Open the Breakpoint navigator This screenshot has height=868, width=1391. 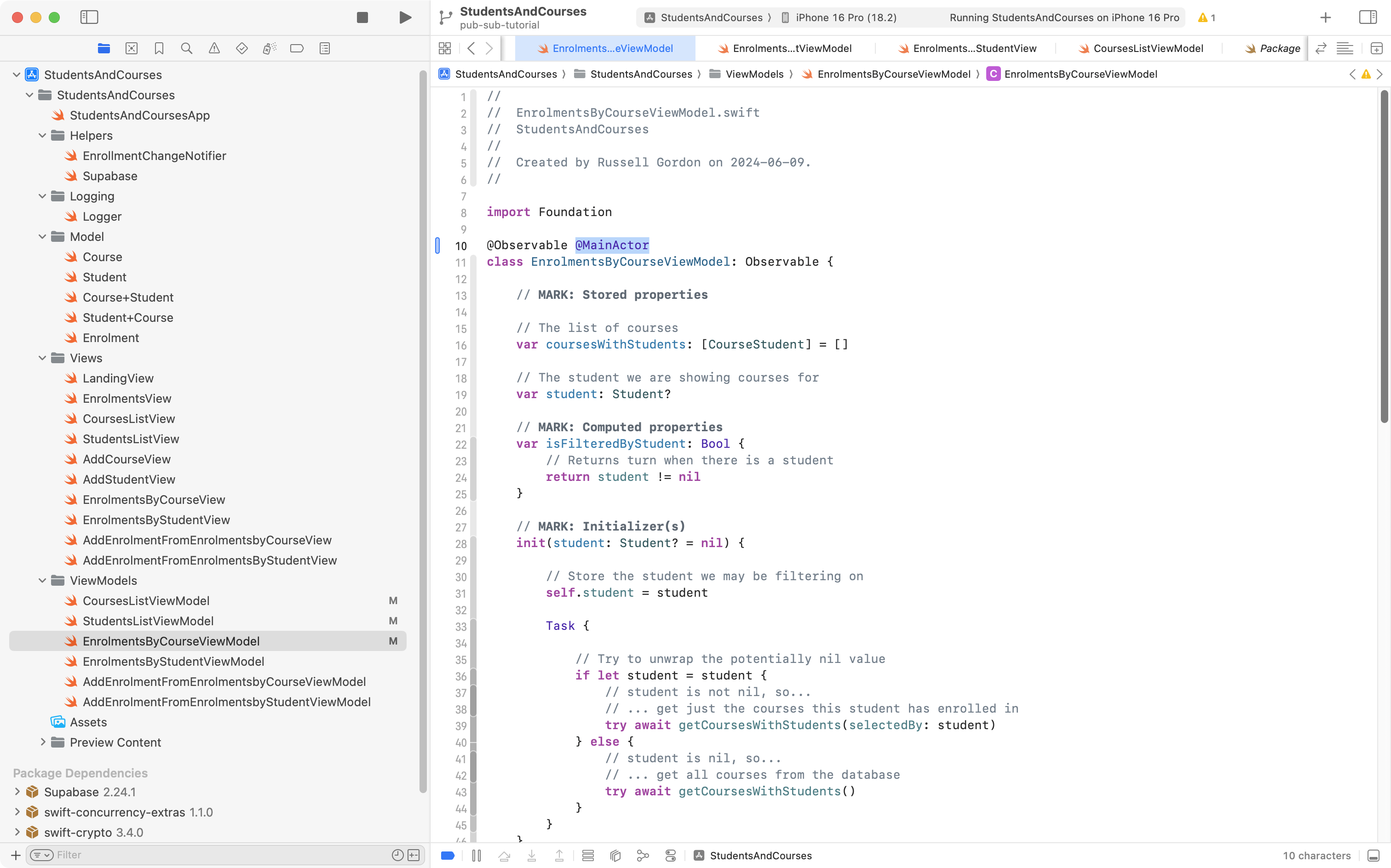coord(297,48)
